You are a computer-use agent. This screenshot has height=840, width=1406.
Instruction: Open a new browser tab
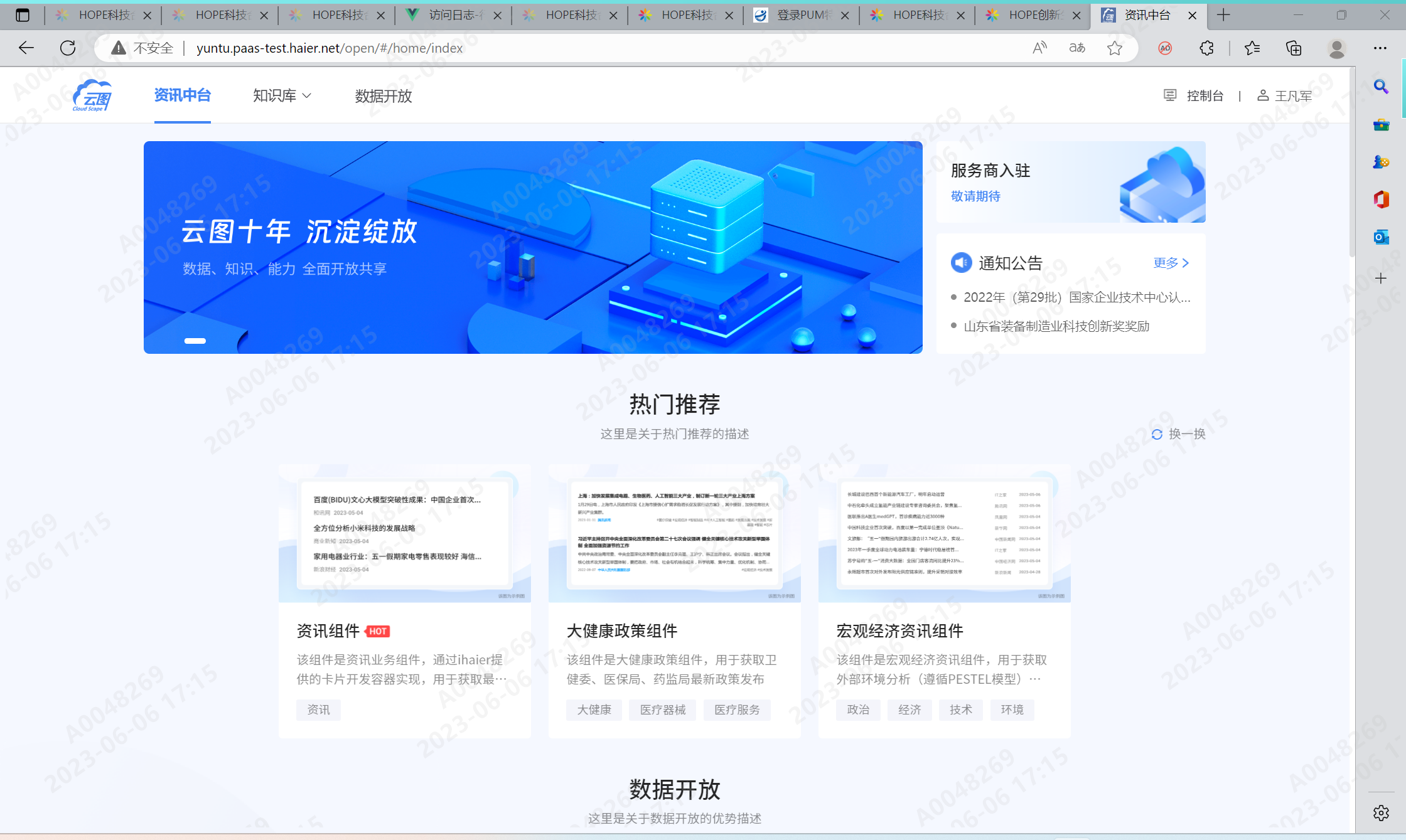point(1223,15)
